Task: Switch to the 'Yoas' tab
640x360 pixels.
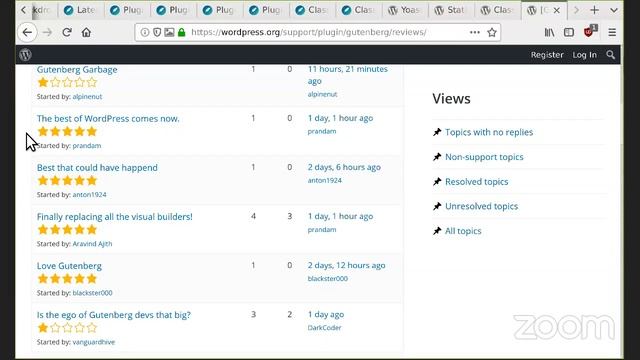Action: click(405, 10)
